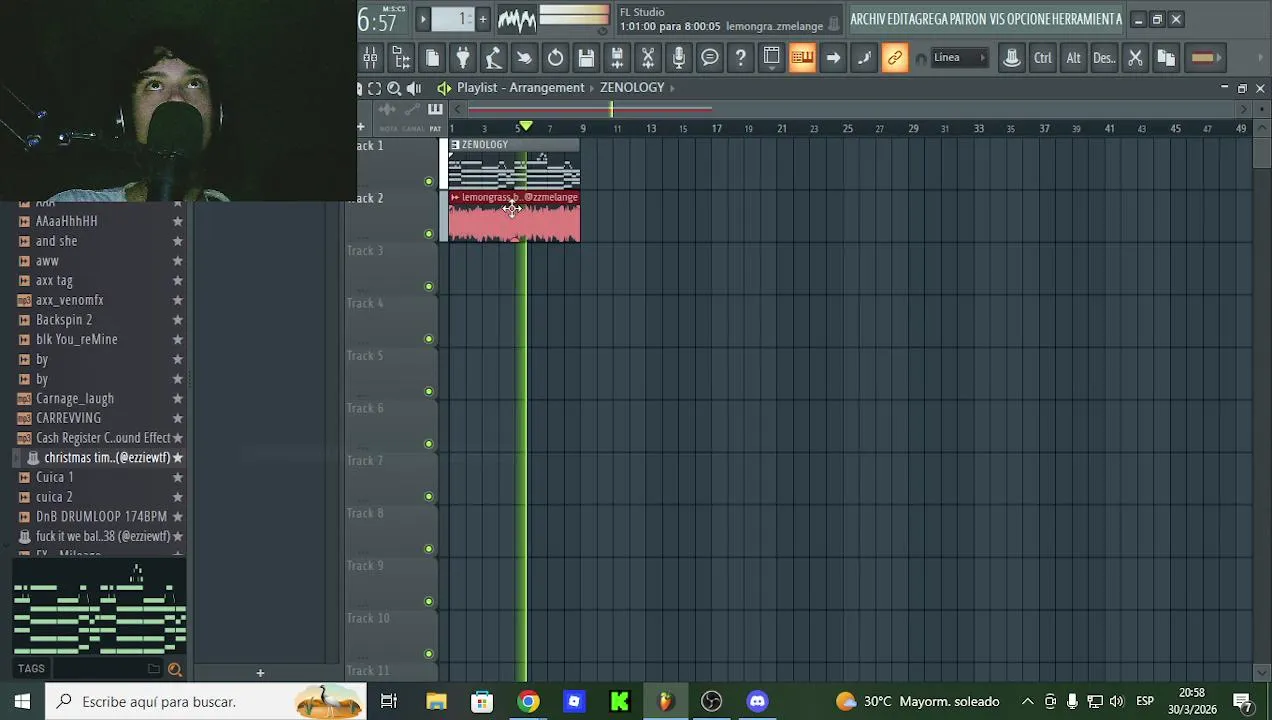Select the stamp tool icon
Viewport: 1272px width, 720px height.
pyautogui.click(x=1011, y=58)
